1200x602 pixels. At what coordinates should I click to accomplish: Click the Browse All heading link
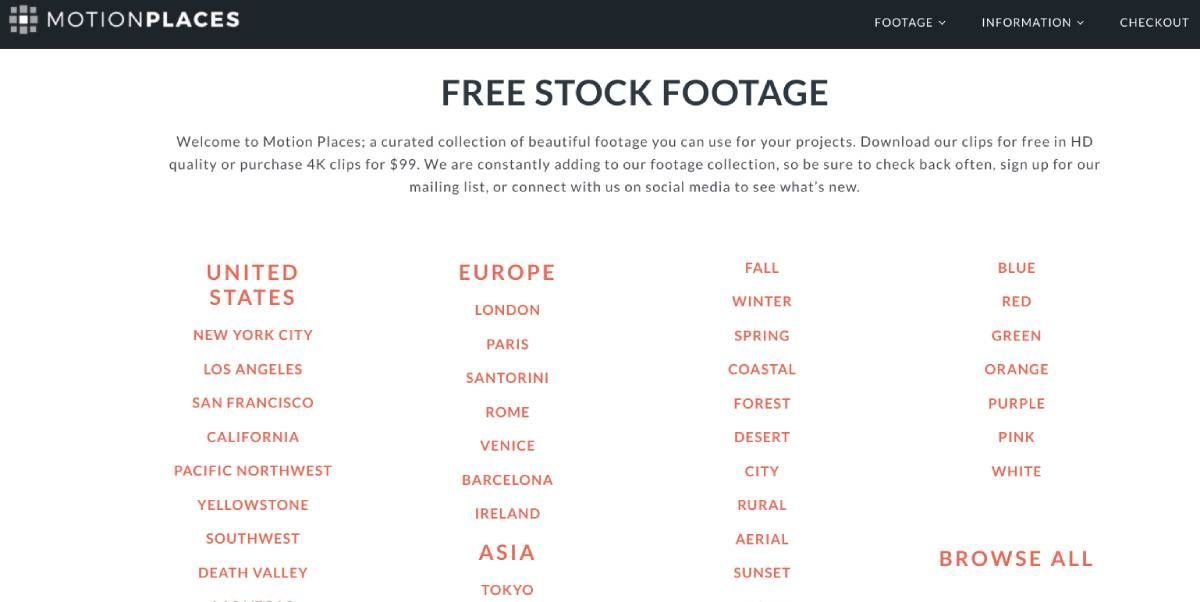pos(1016,559)
